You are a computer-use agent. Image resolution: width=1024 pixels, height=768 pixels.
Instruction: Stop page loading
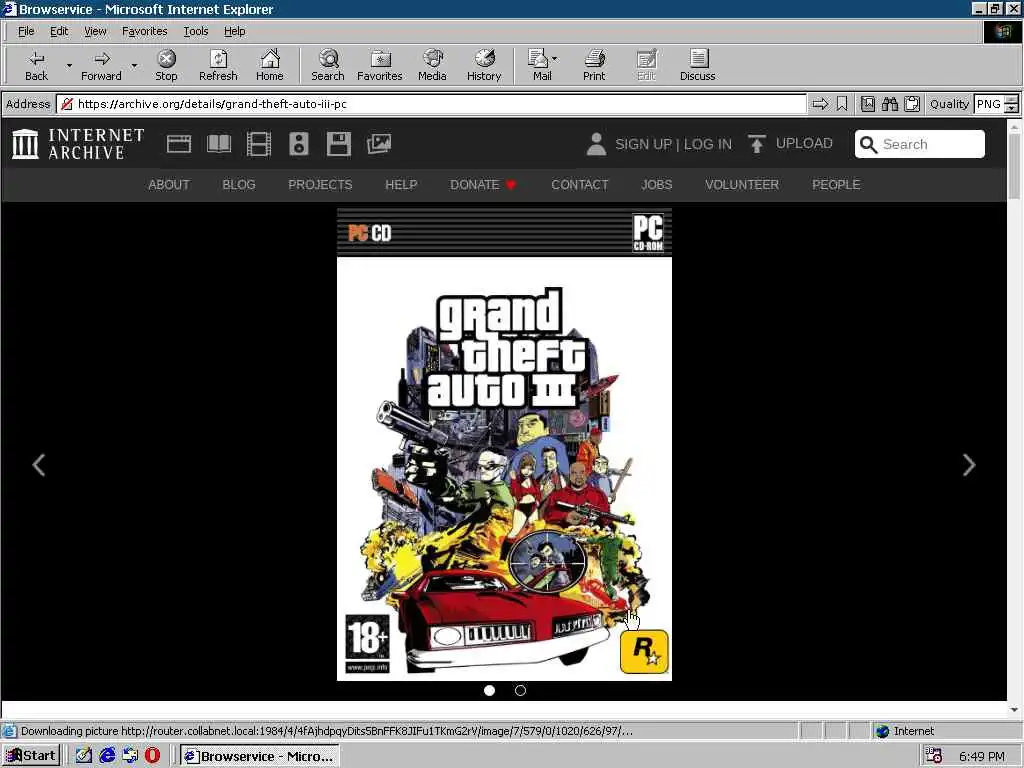pos(166,65)
